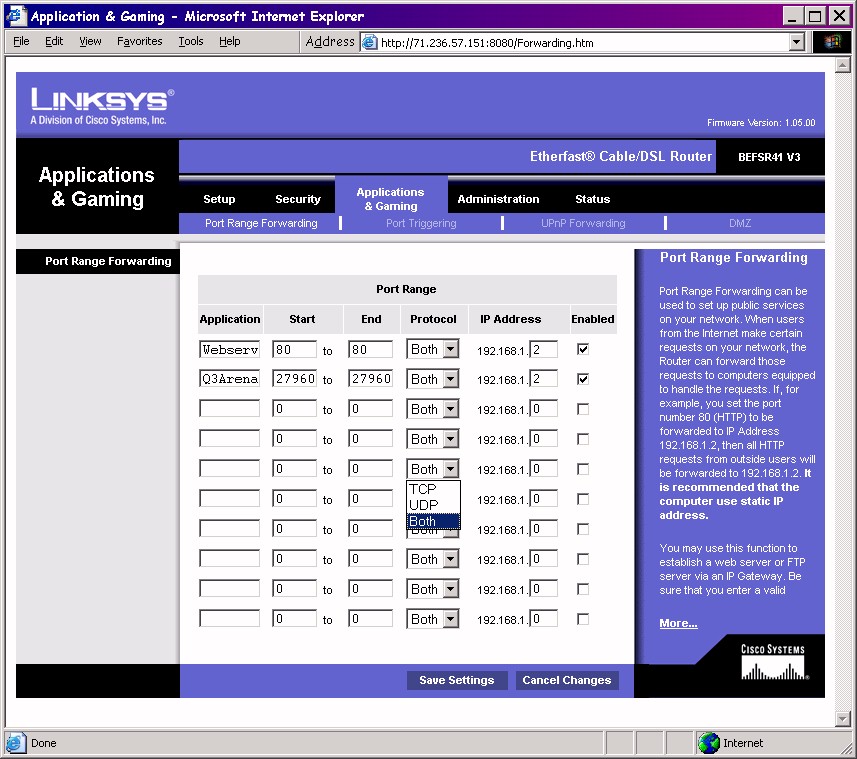Enable the eighth port forwarding row
The height and width of the screenshot is (759, 857).
pos(583,560)
